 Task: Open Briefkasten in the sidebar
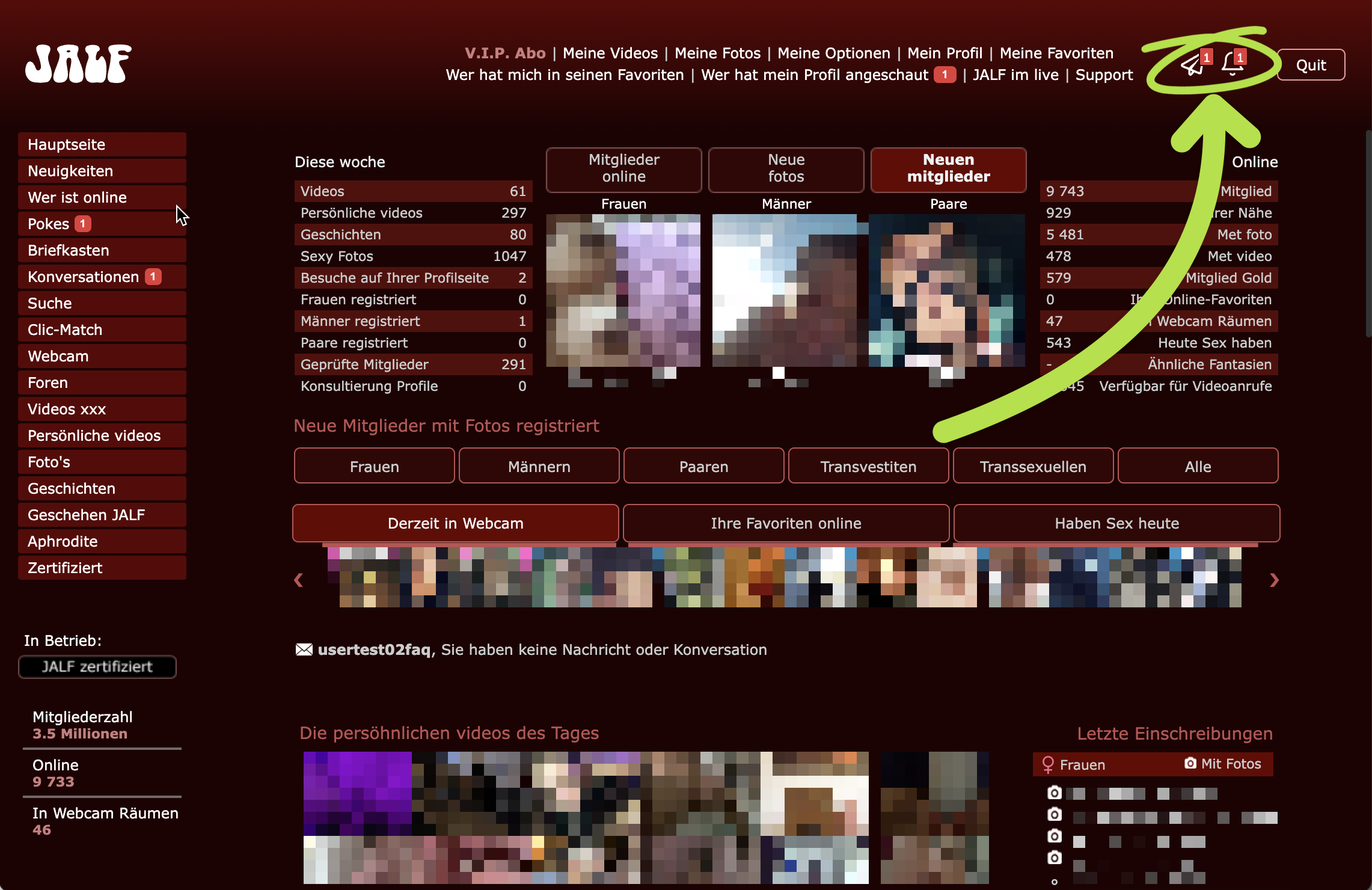click(102, 250)
